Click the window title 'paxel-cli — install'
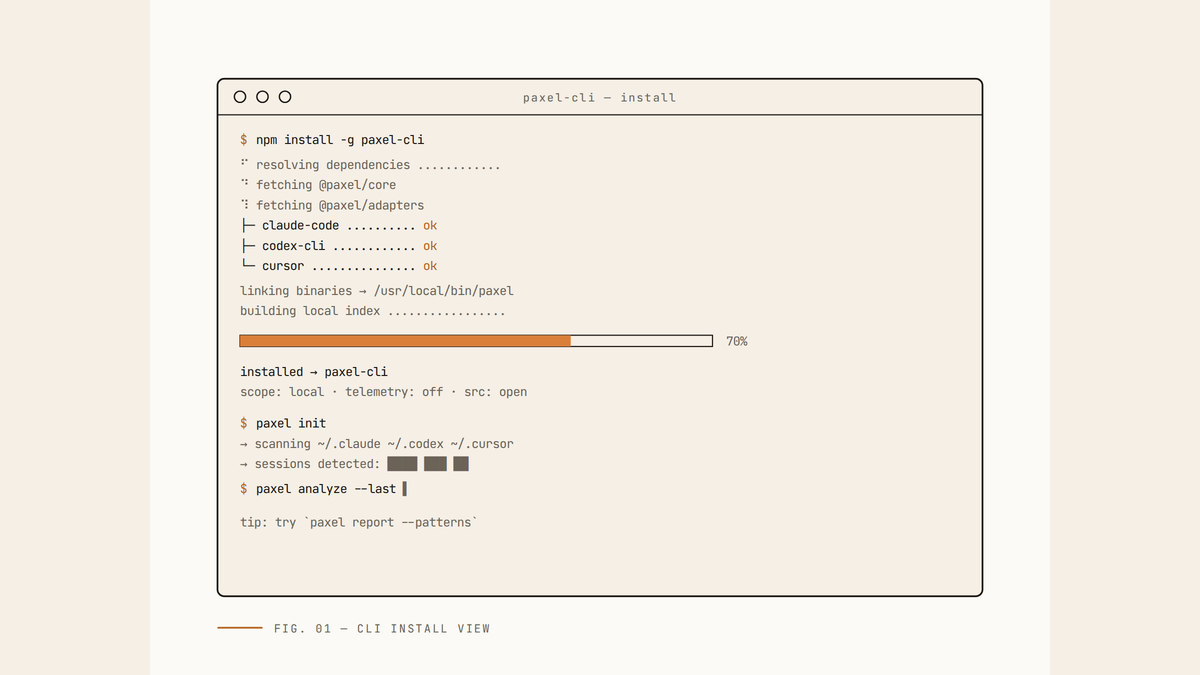 pyautogui.click(x=600, y=98)
